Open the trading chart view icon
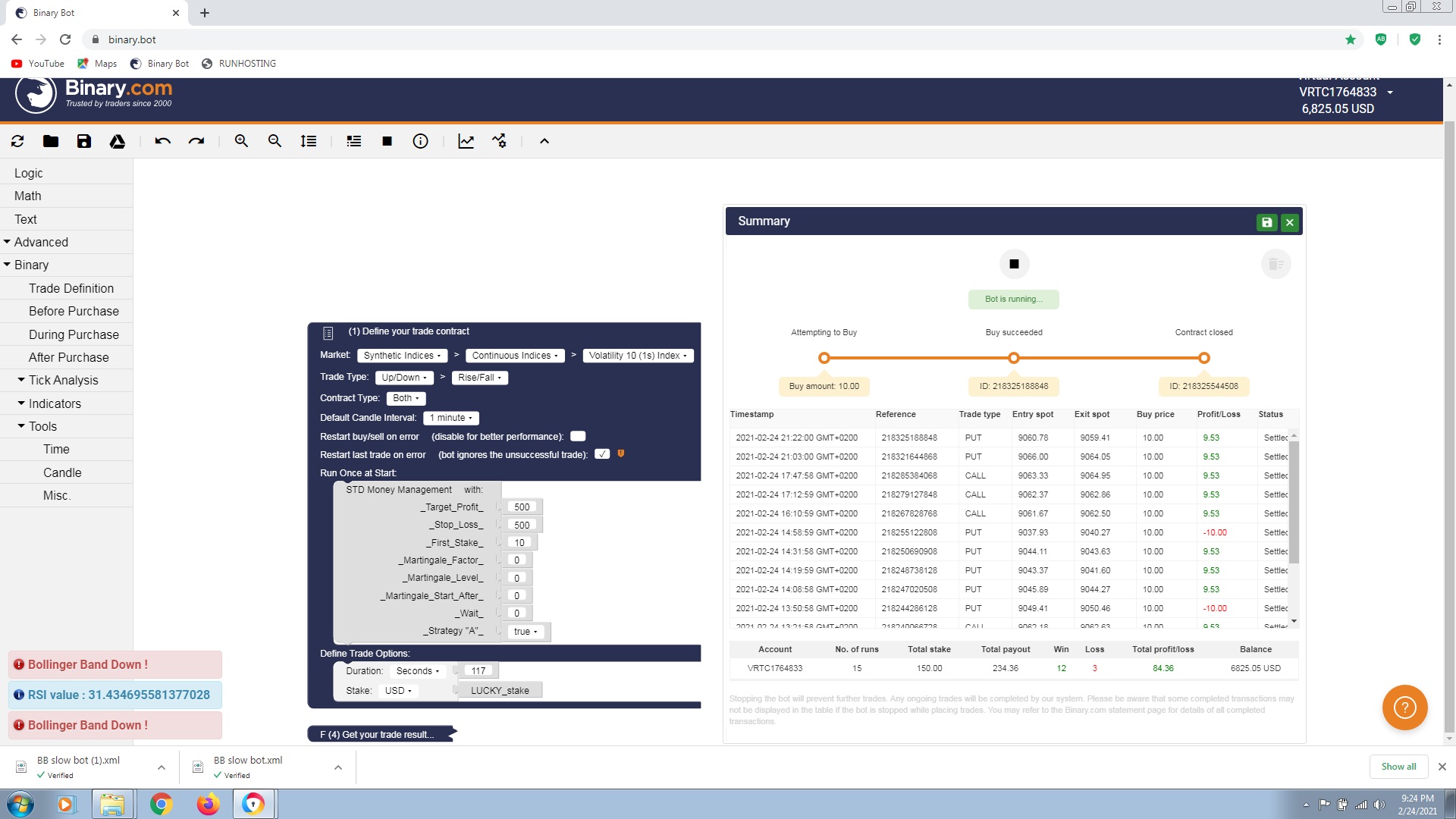The height and width of the screenshot is (819, 1456). point(466,141)
